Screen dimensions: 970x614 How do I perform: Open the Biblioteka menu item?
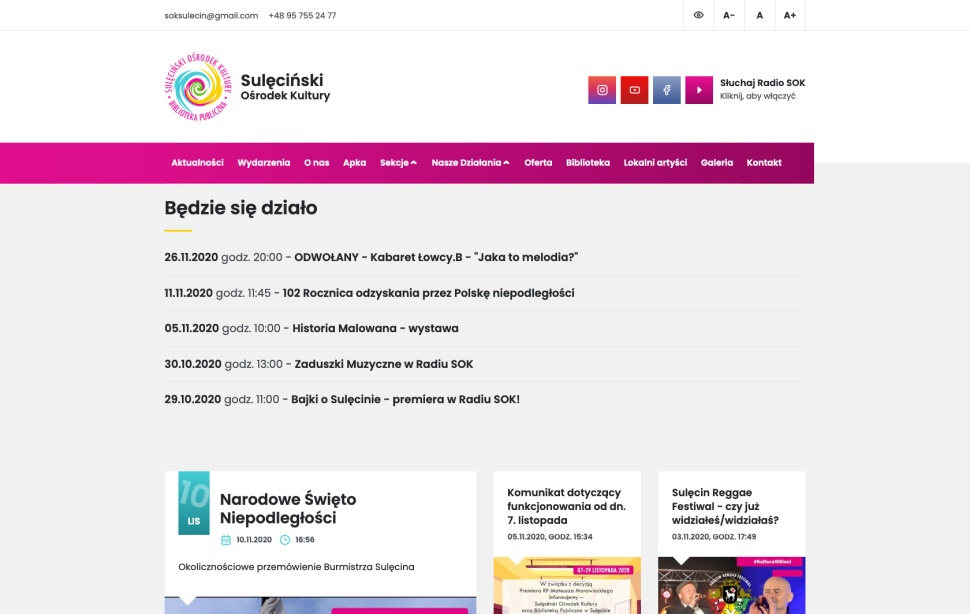[587, 162]
